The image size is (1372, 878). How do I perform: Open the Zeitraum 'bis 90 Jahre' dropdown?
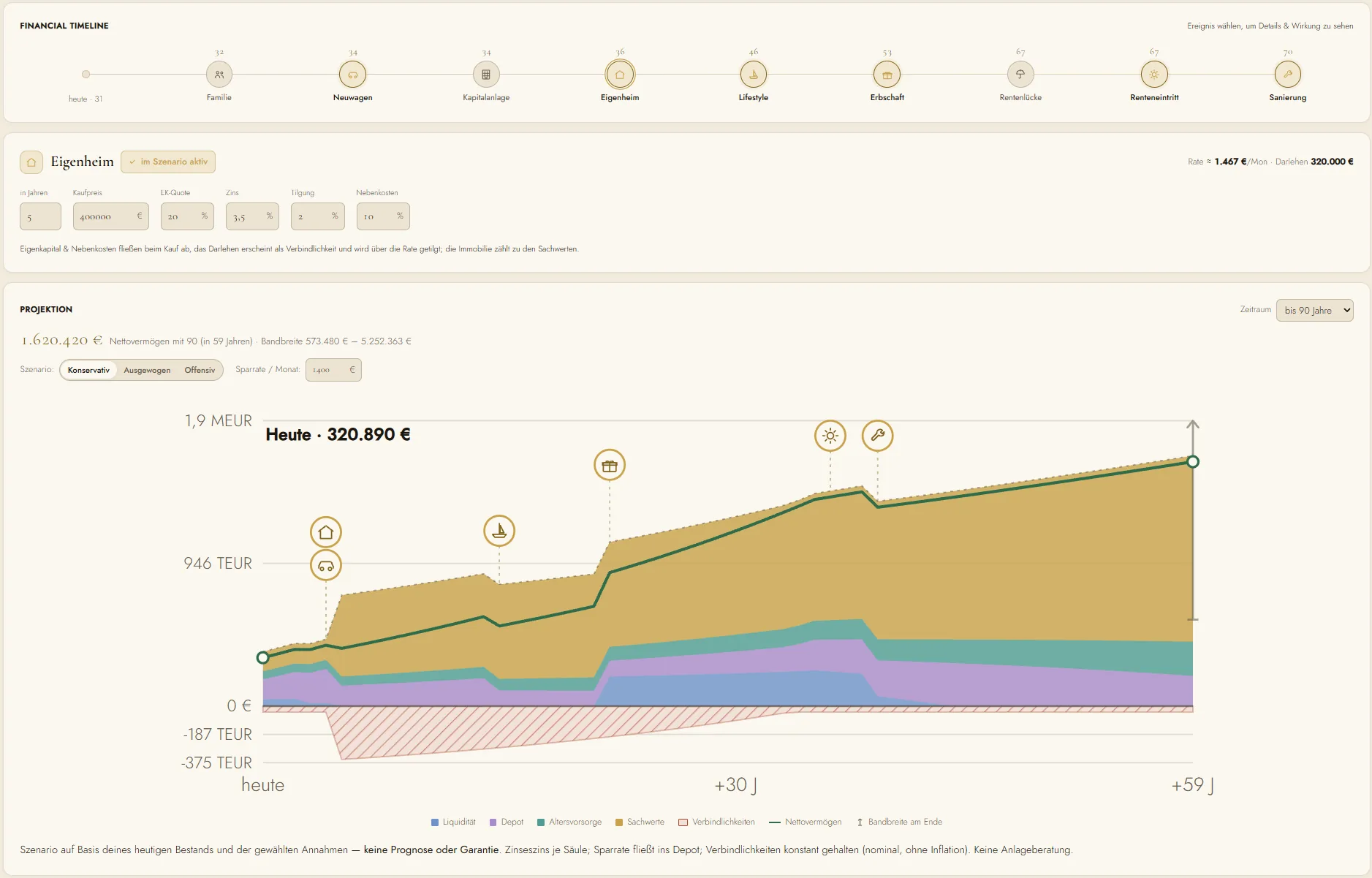pyautogui.click(x=1315, y=311)
